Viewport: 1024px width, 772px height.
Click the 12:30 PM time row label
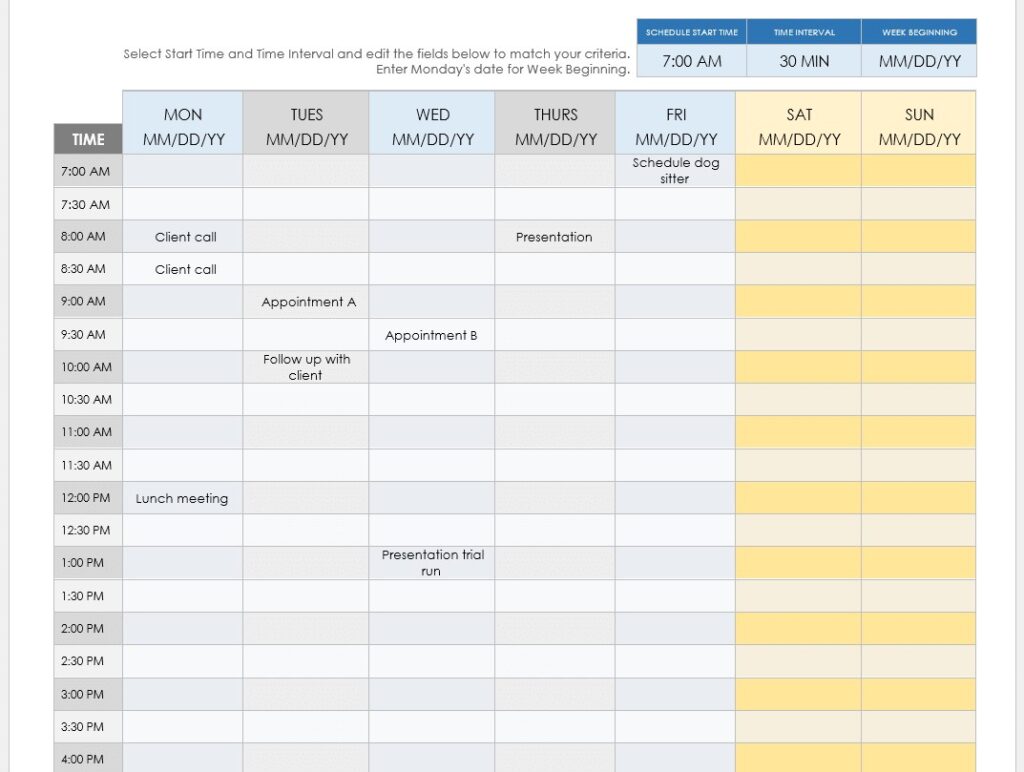coord(88,530)
